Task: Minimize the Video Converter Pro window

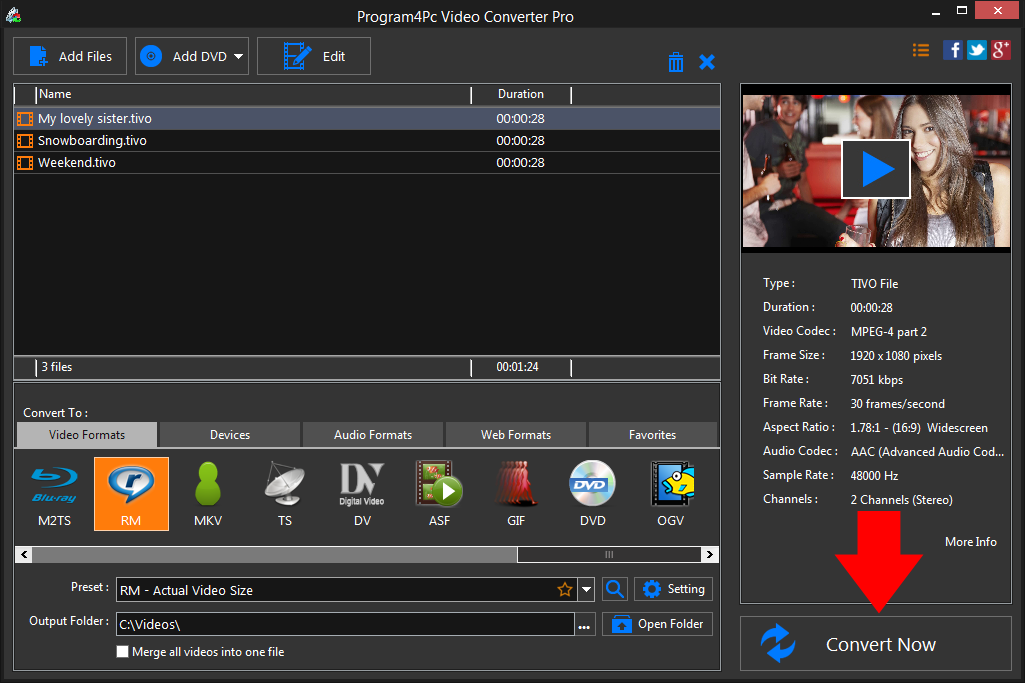Action: [x=936, y=11]
